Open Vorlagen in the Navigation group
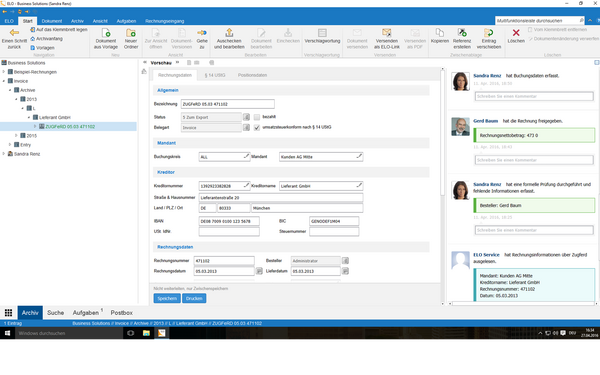The width and height of the screenshot is (600, 375). coord(42,48)
